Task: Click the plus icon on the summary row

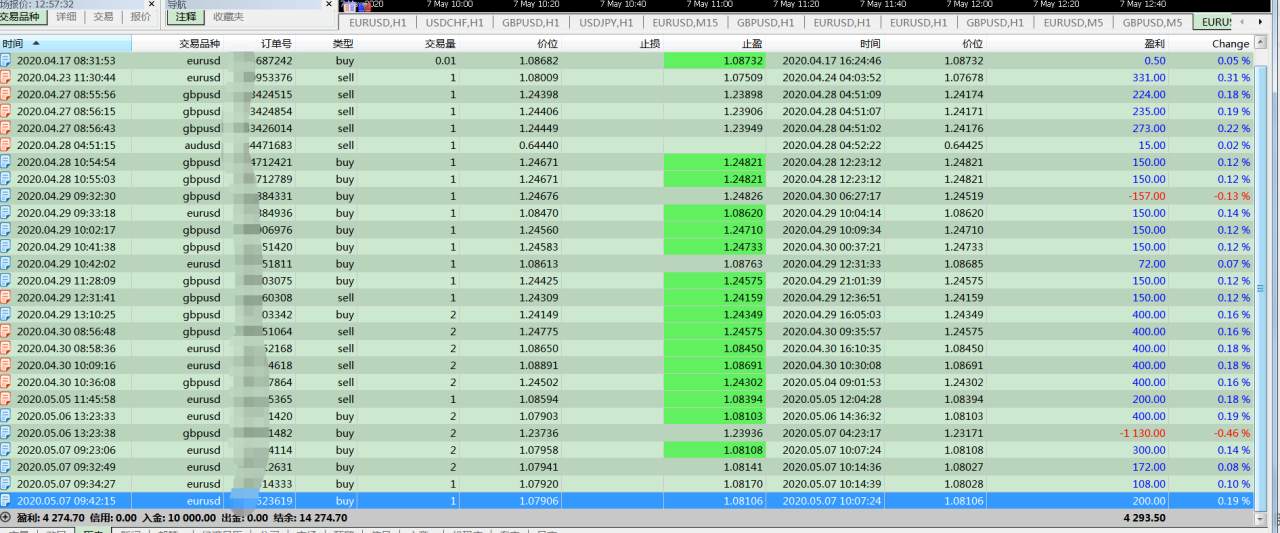Action: pos(6,518)
